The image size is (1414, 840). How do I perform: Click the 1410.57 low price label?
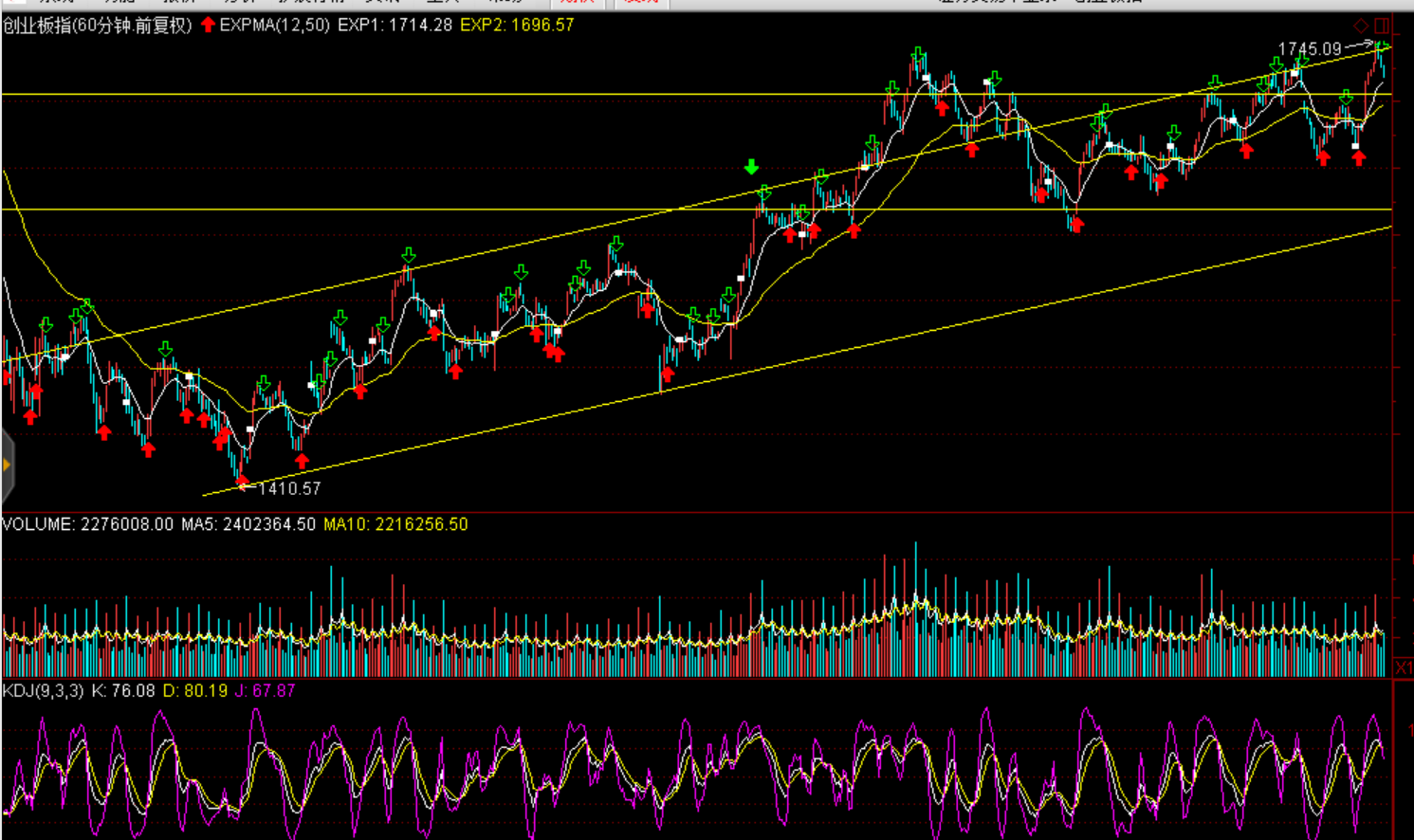tap(289, 489)
